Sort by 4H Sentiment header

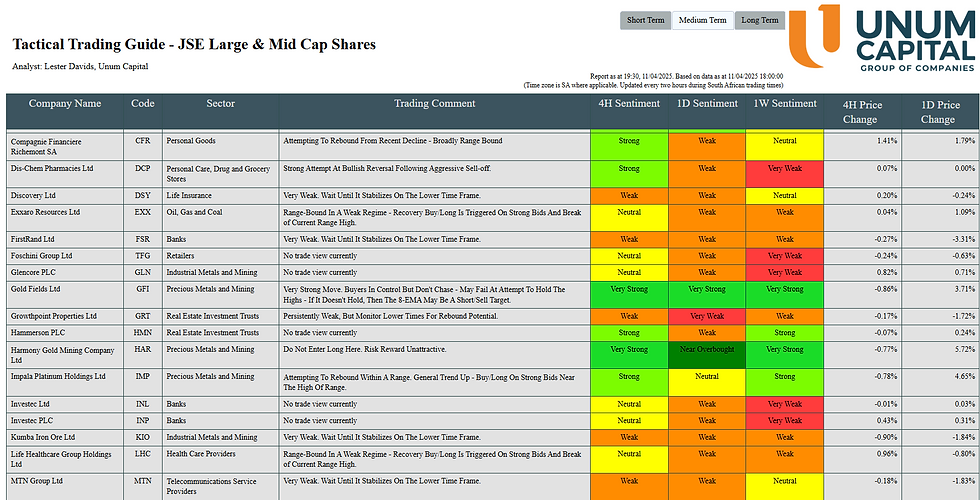tap(628, 103)
